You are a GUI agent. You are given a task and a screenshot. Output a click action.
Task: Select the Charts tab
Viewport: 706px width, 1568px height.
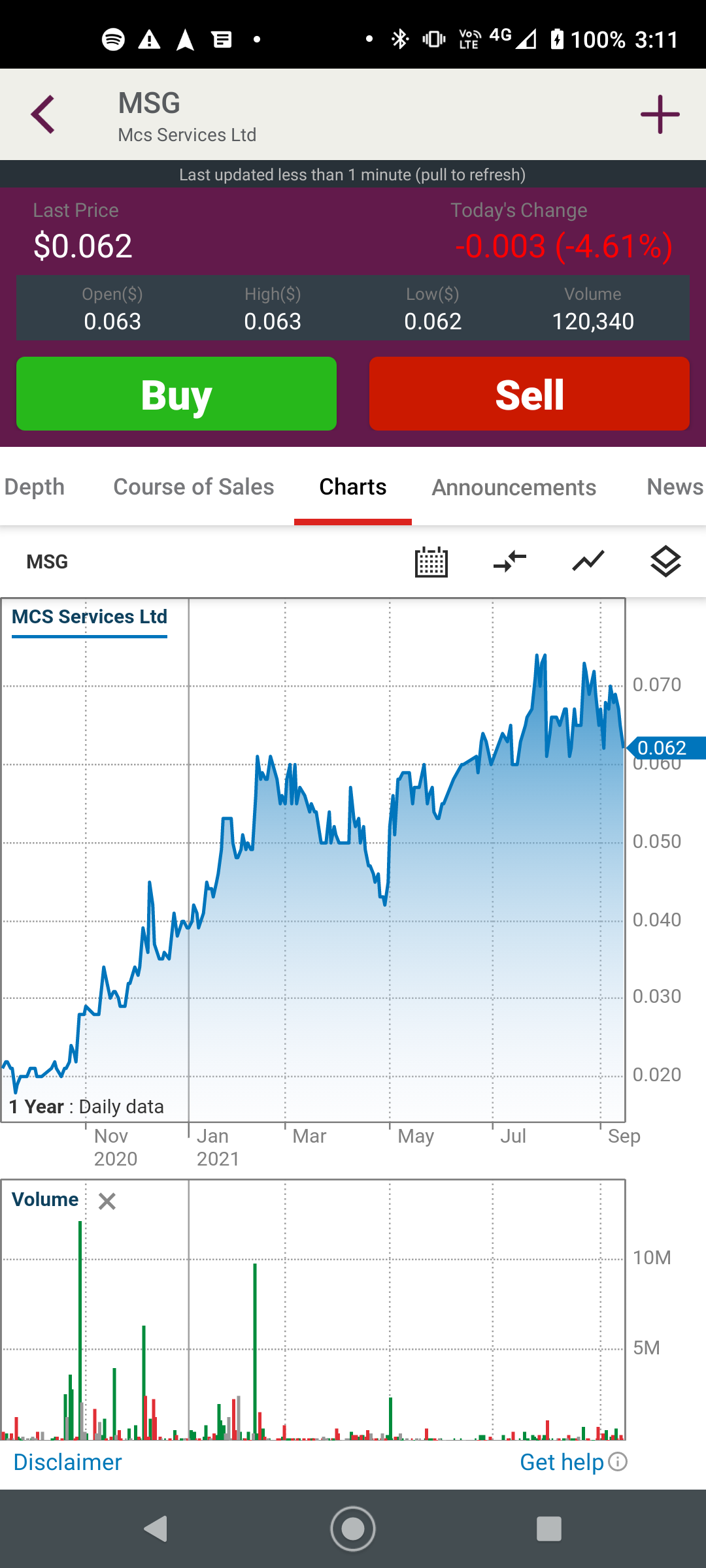point(353,487)
